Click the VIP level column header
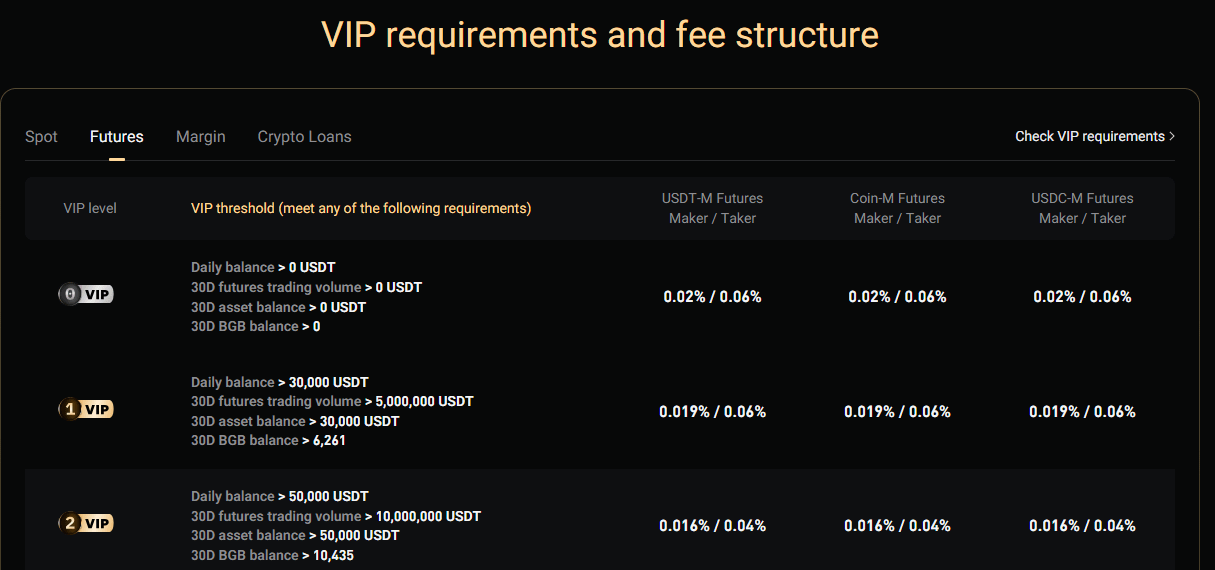This screenshot has width=1215, height=570. click(x=90, y=209)
